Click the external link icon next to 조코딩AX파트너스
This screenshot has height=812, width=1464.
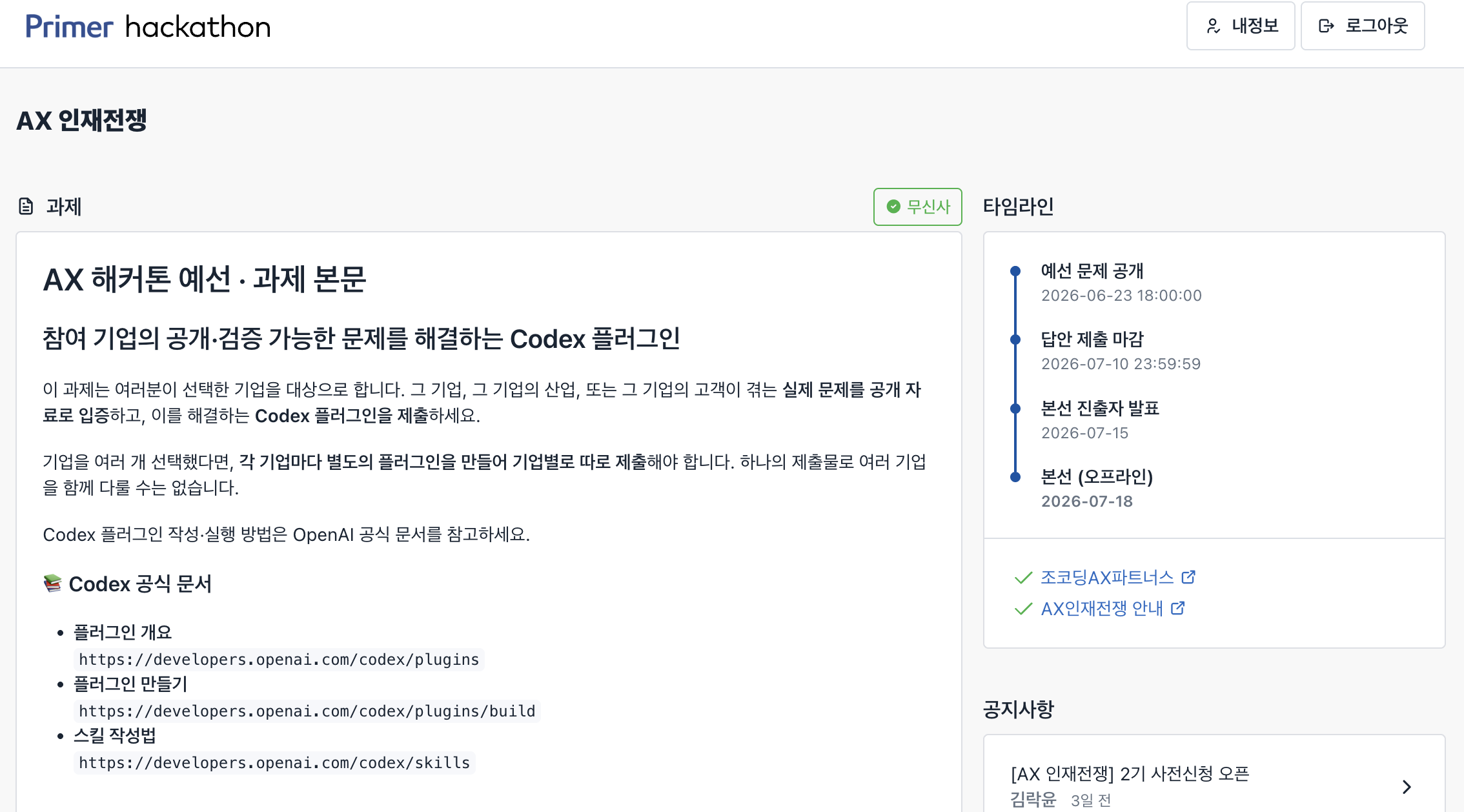click(1188, 577)
